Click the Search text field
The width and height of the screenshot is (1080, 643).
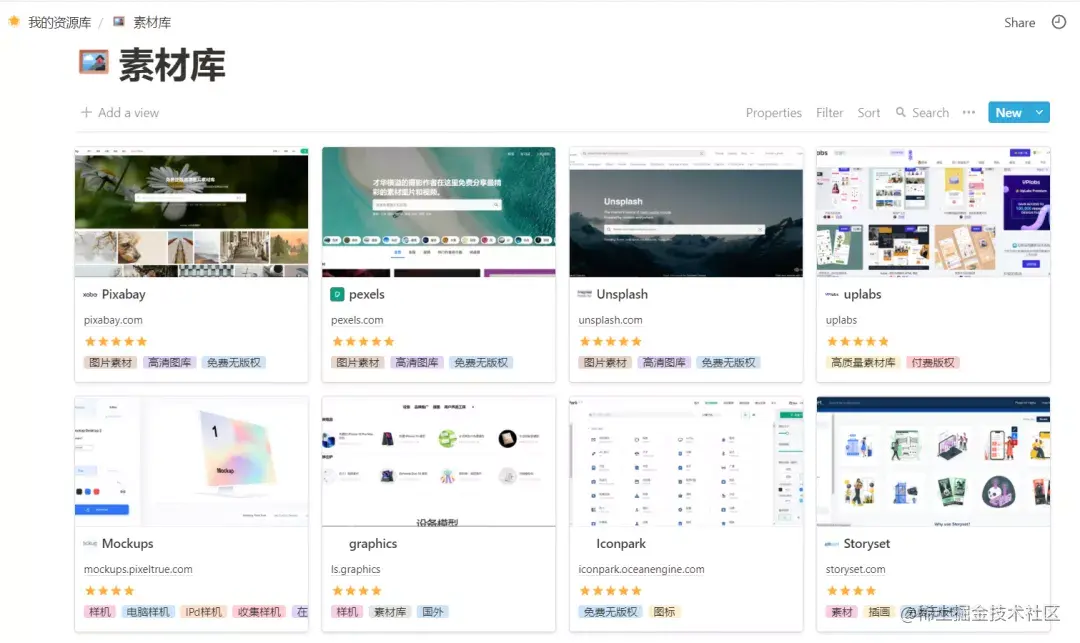[931, 113]
